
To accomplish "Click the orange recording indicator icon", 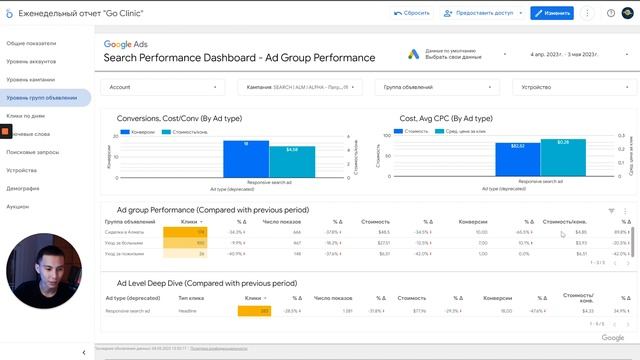I will point(5,131).
